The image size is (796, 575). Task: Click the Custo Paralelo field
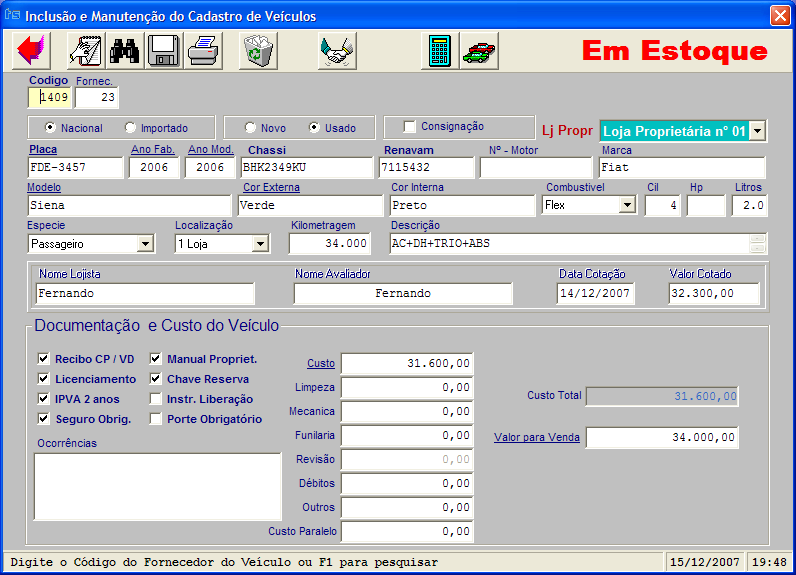[x=407, y=531]
